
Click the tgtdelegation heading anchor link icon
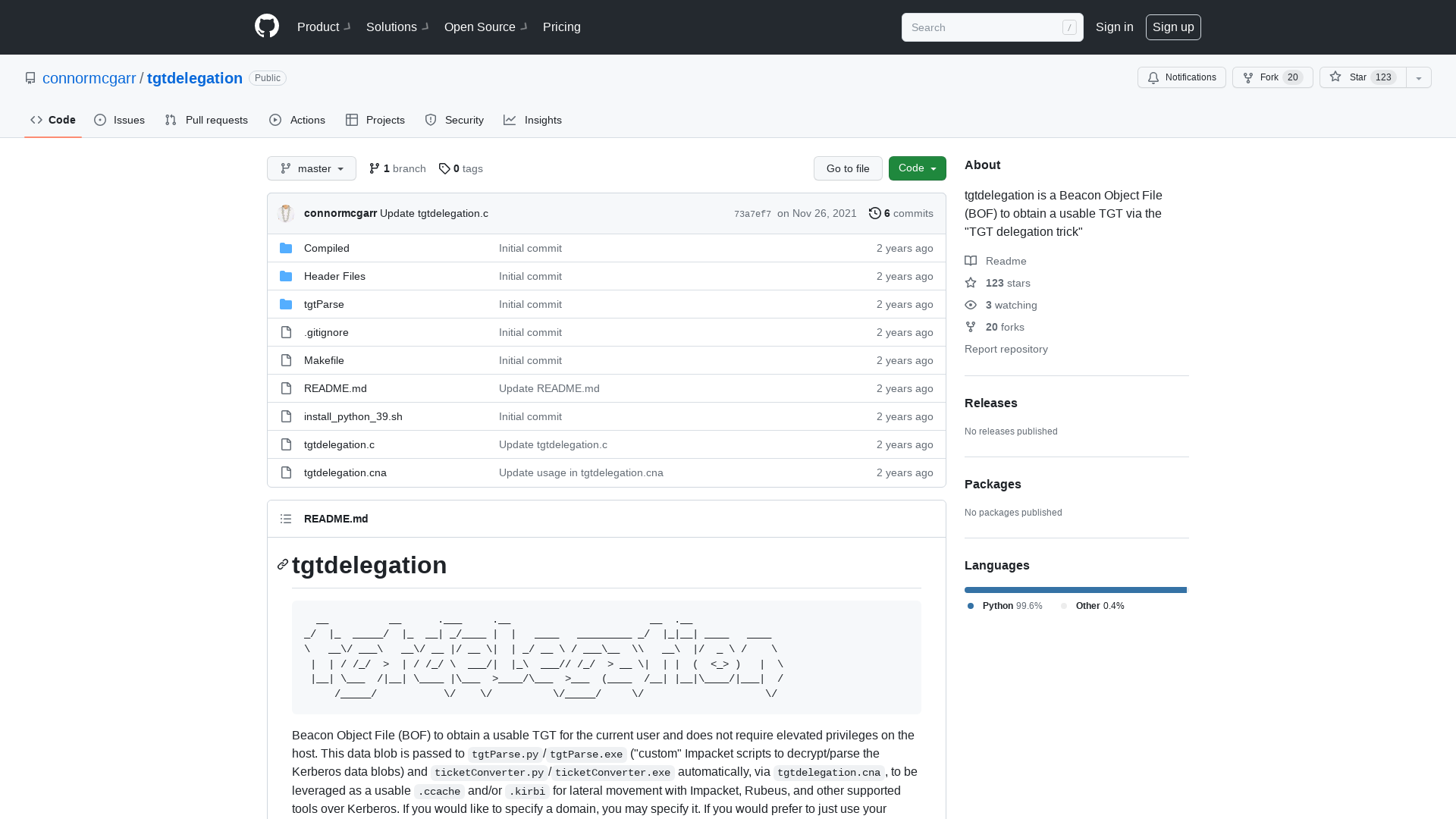[283, 564]
